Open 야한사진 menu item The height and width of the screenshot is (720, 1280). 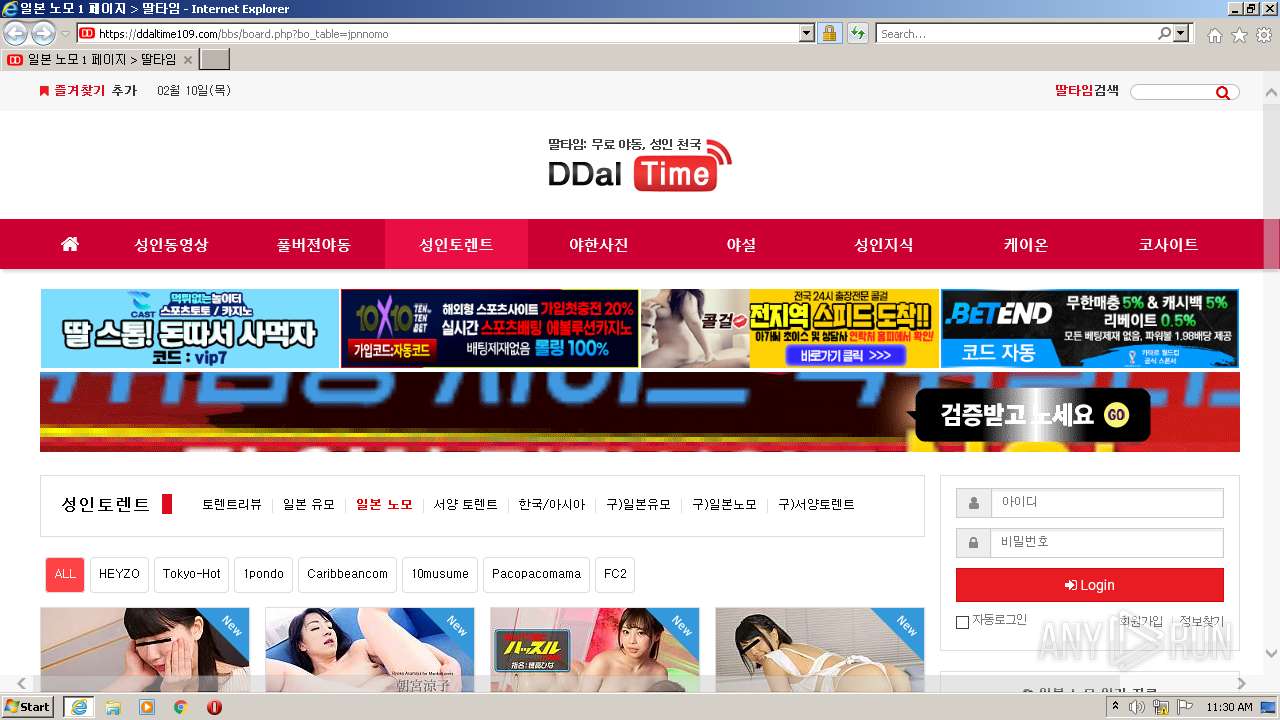click(x=598, y=244)
